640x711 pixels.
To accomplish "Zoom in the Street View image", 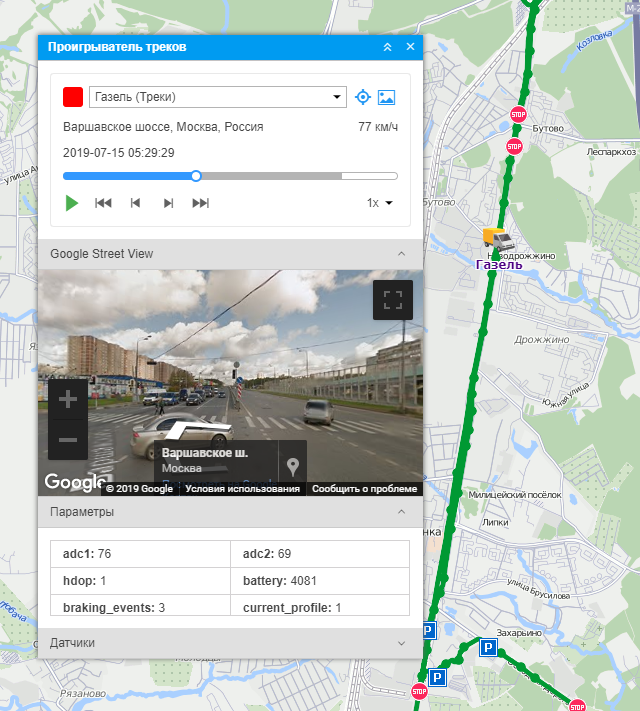I will coord(68,399).
